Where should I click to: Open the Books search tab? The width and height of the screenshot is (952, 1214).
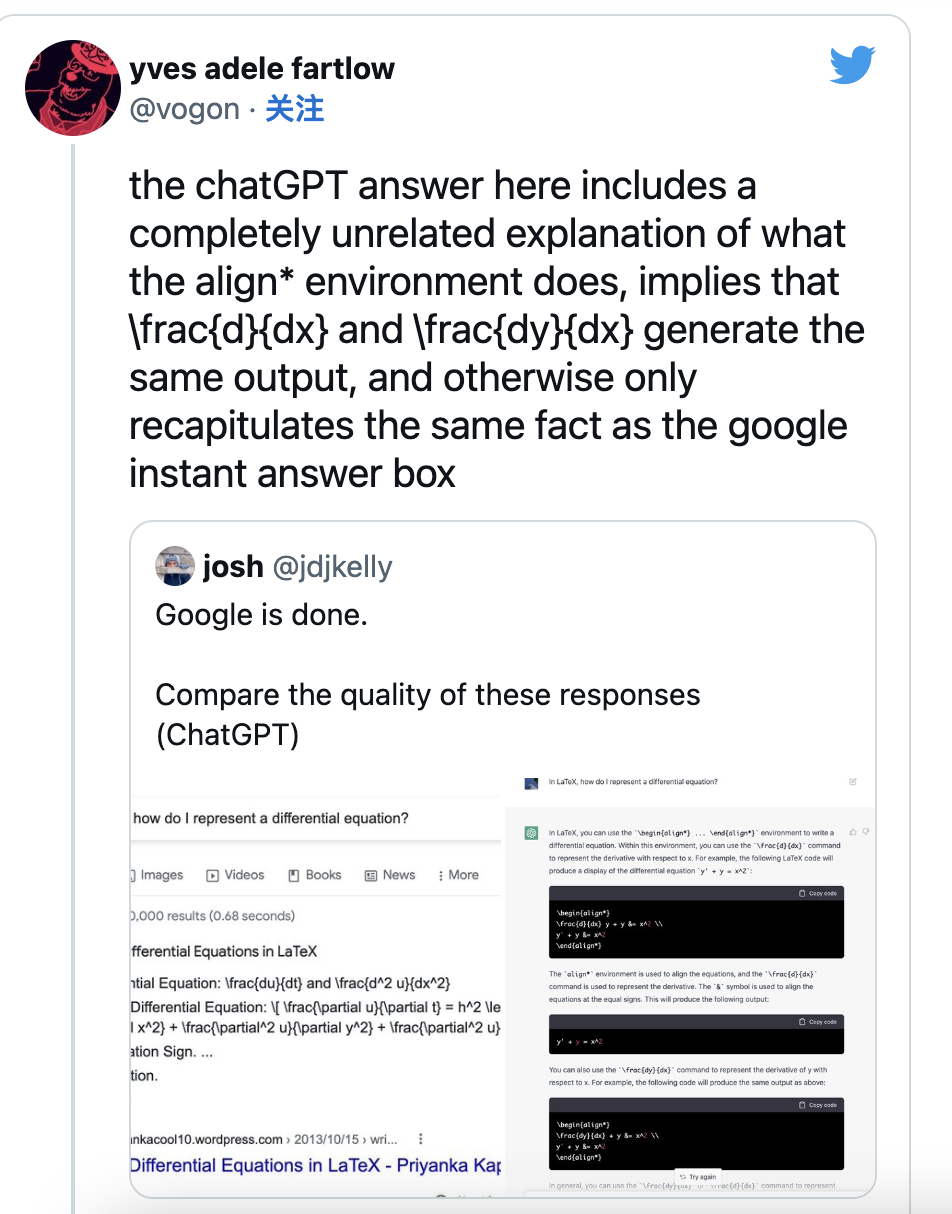(x=315, y=875)
